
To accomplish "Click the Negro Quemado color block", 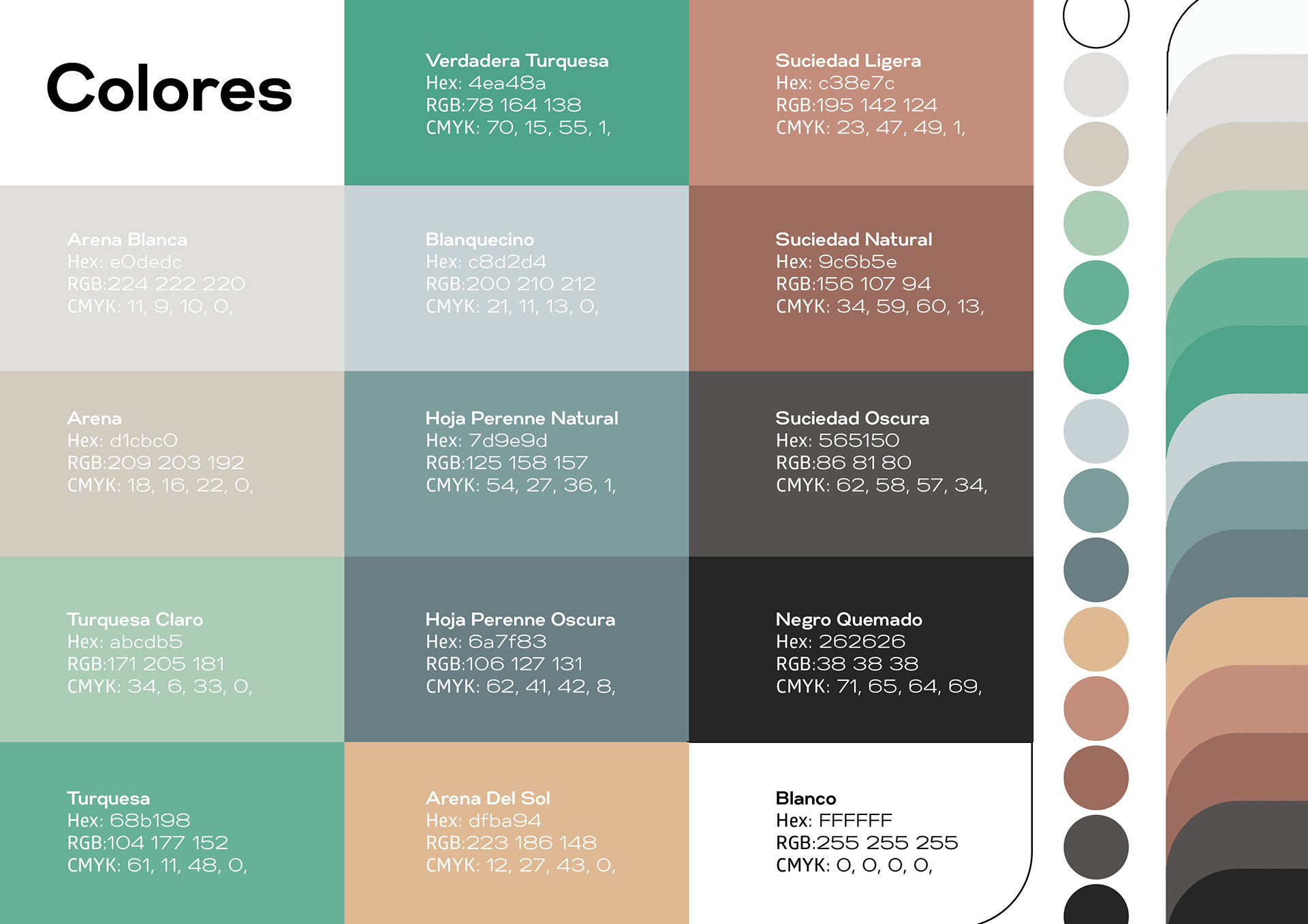I will [860, 649].
